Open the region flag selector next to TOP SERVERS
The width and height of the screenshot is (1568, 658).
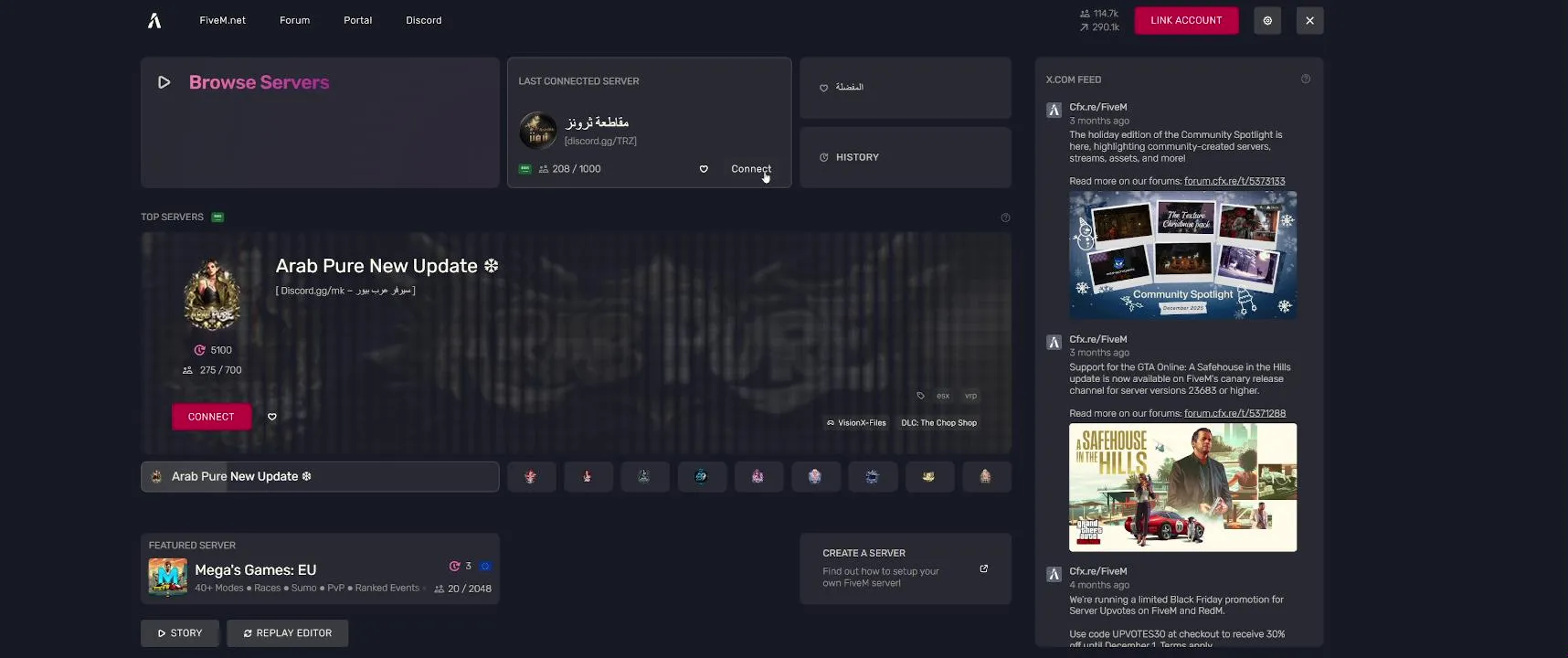pos(217,218)
